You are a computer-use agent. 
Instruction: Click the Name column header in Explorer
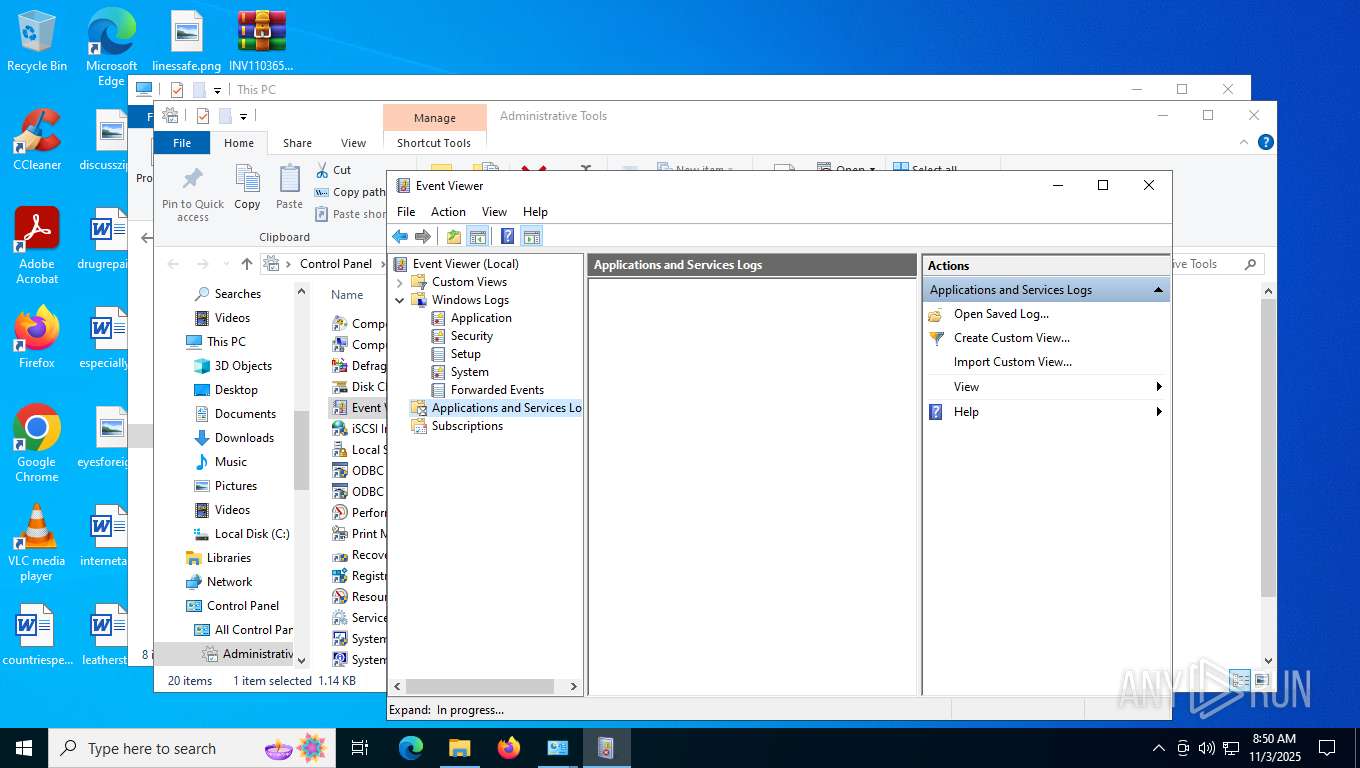pyautogui.click(x=347, y=295)
